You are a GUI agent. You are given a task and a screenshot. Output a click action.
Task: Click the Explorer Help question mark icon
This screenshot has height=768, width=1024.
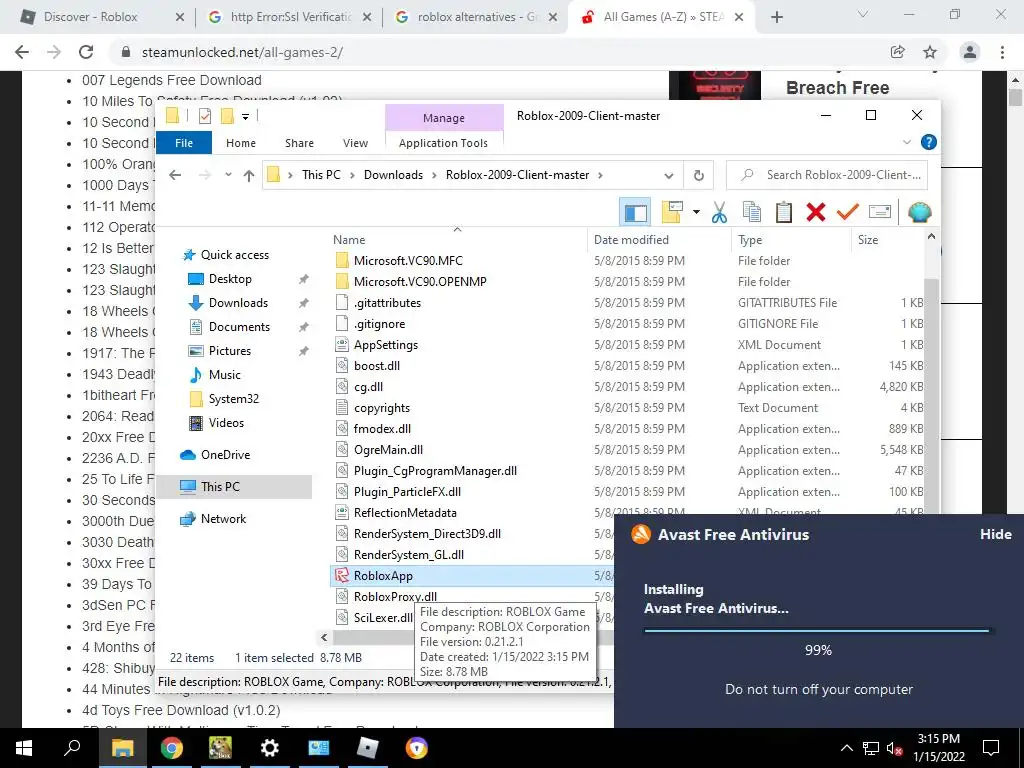[x=928, y=142]
